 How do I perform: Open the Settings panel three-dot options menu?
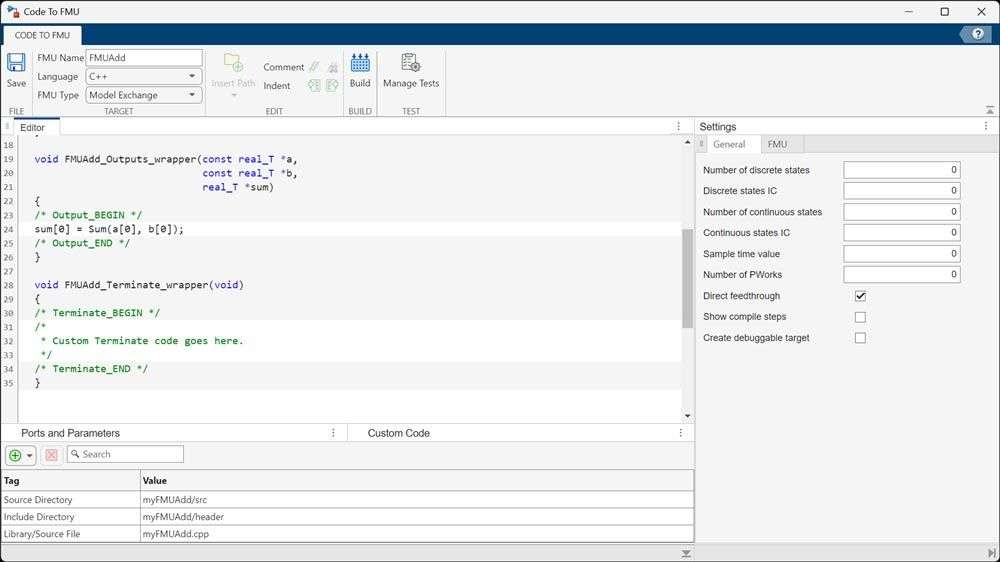pyautogui.click(x=986, y=126)
